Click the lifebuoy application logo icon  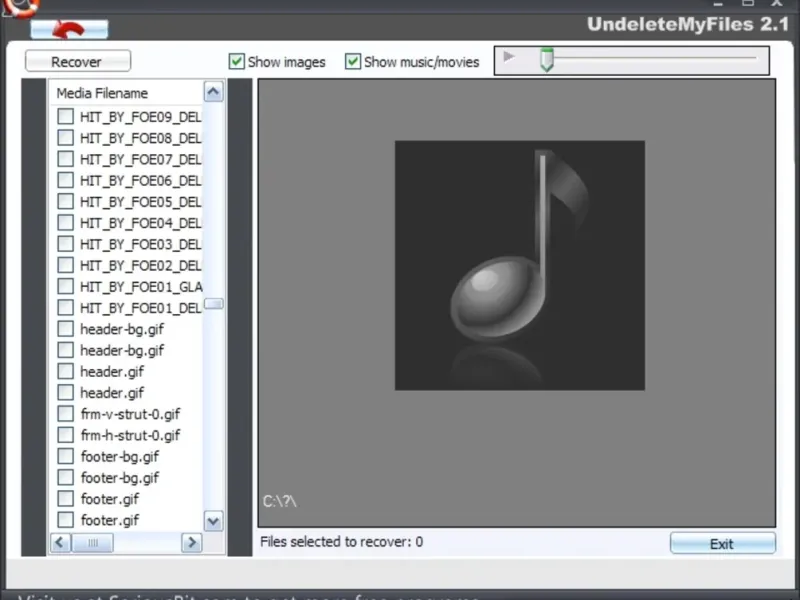[20, 7]
